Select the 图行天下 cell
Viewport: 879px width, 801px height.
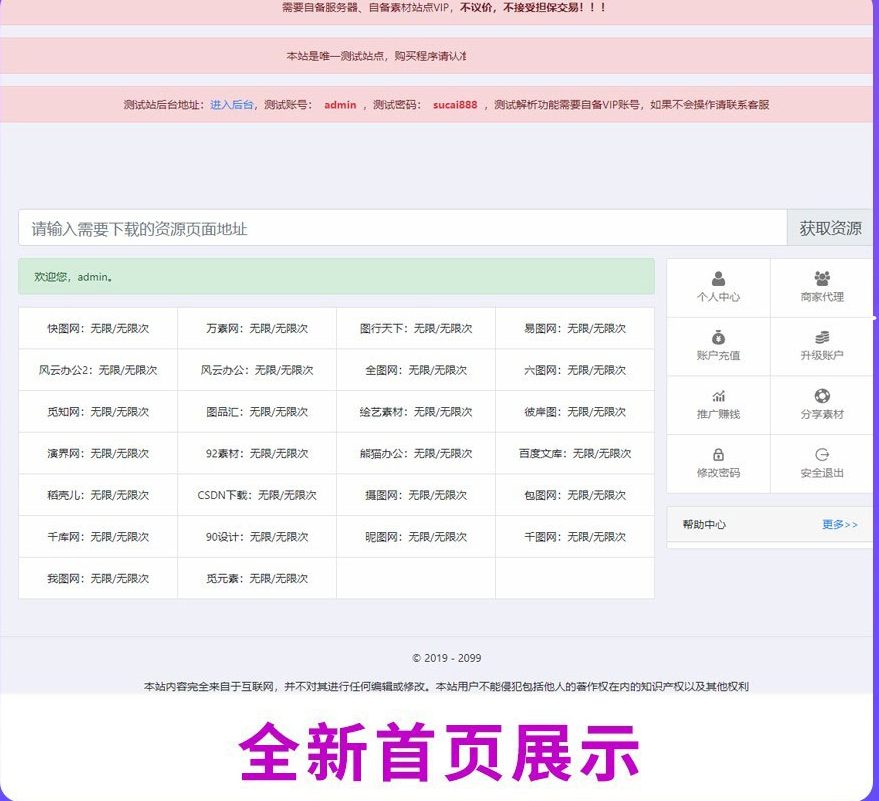[x=416, y=328]
